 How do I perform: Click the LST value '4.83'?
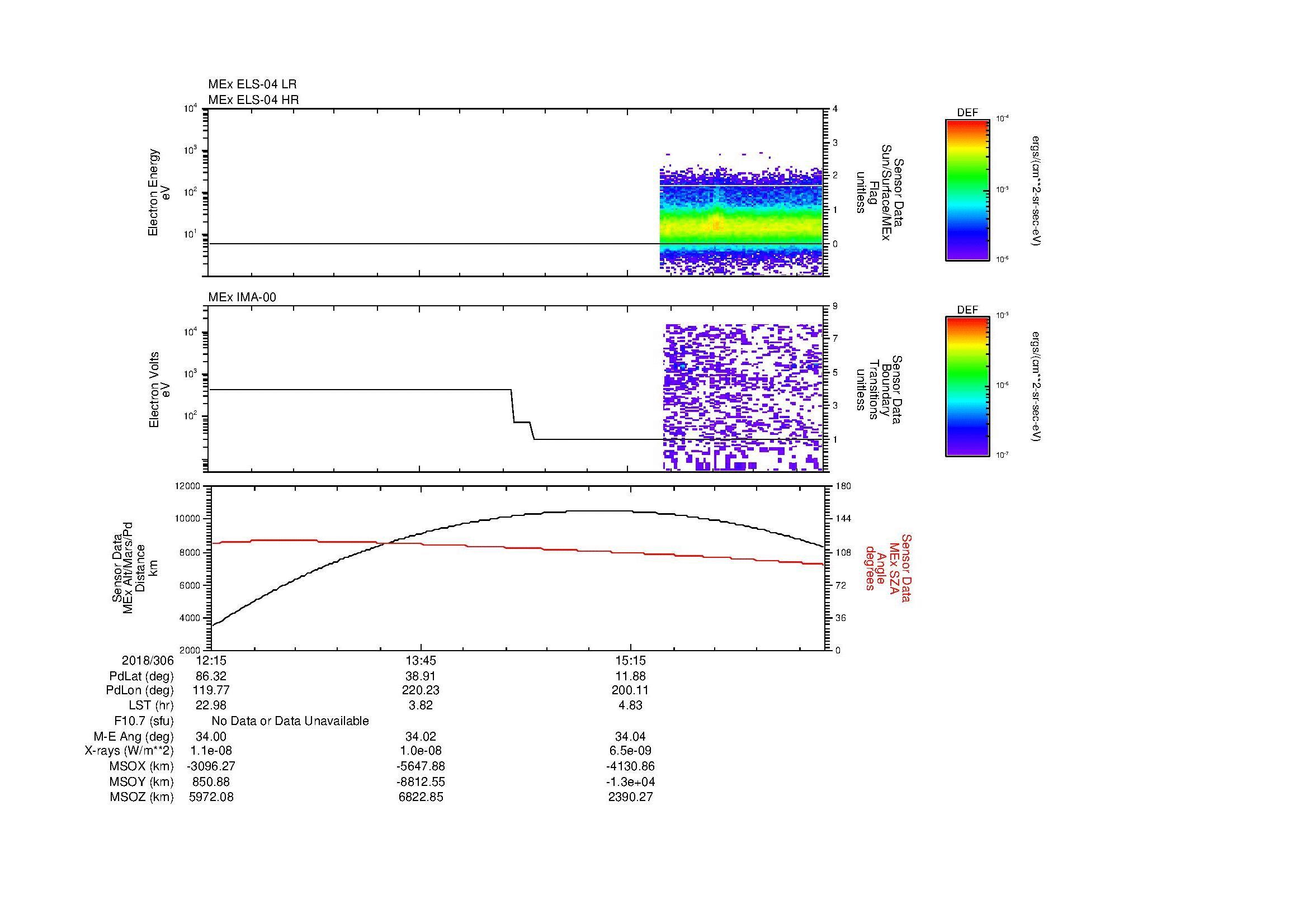tap(631, 705)
